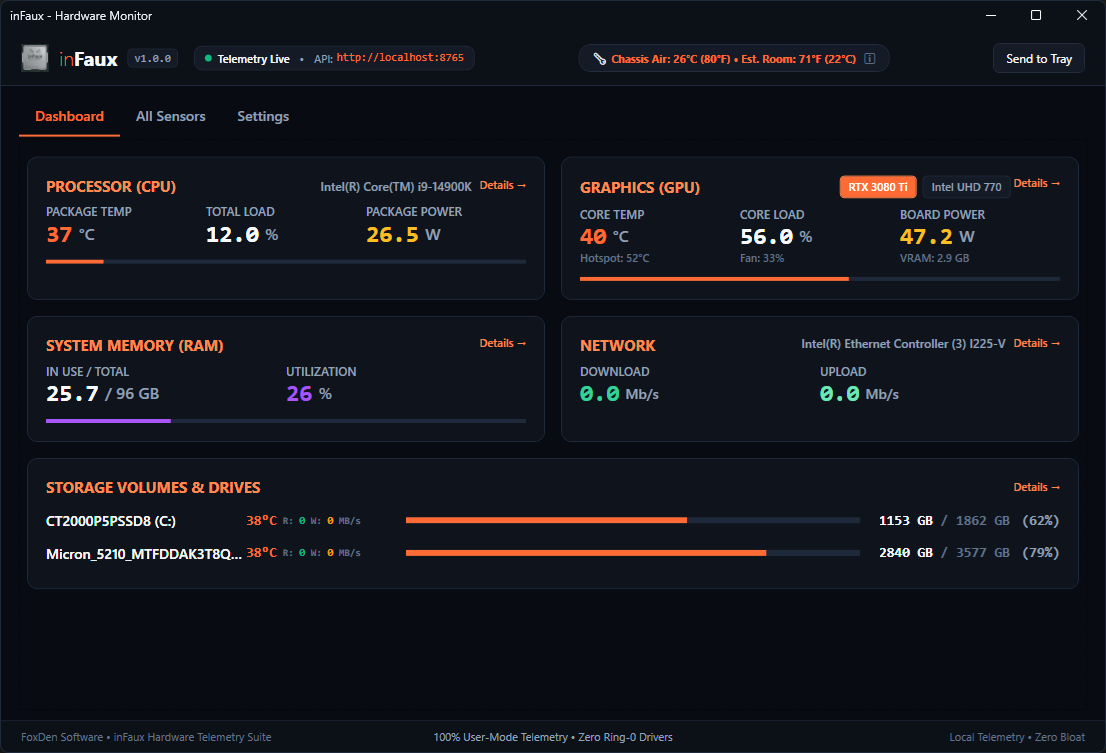Select the CT2000P5PSSD8 (C:) drive name
Image resolution: width=1106 pixels, height=753 pixels.
point(111,521)
